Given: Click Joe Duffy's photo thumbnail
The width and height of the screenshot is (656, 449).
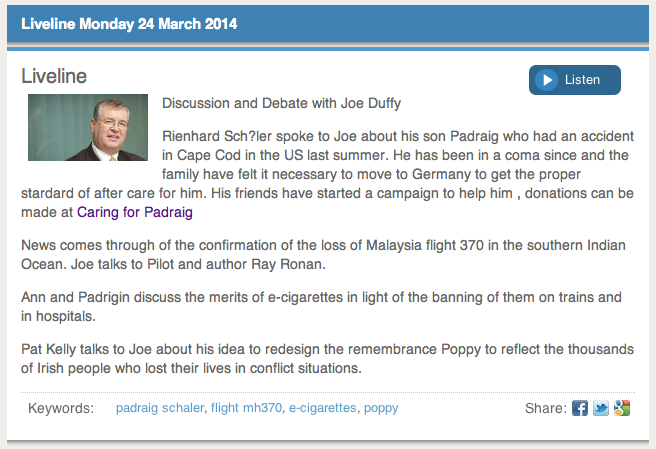Looking at the screenshot, I should pos(87,127).
